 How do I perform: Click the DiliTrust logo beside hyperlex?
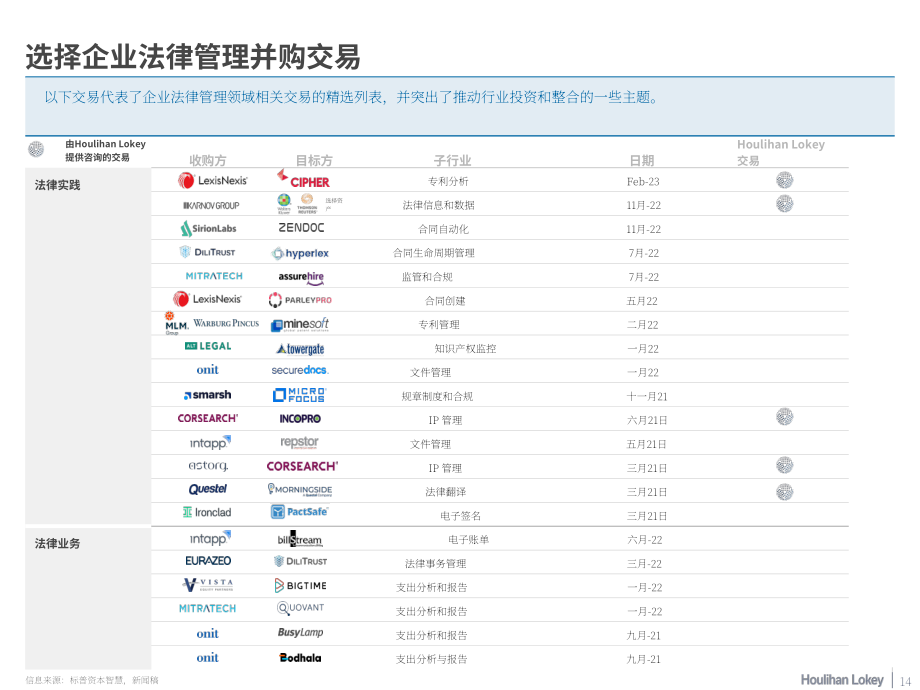click(x=207, y=252)
